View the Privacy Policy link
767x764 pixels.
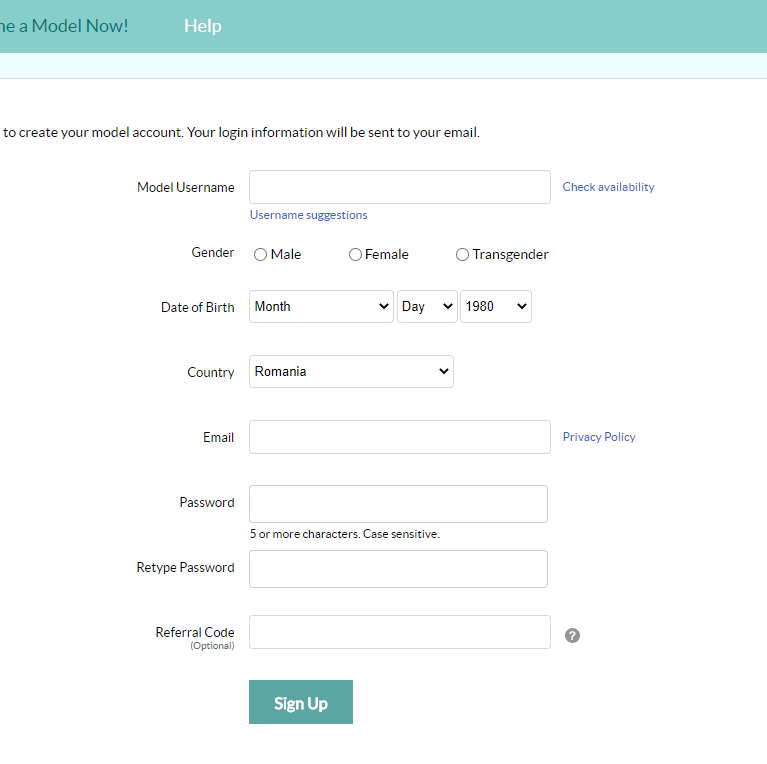click(x=598, y=437)
